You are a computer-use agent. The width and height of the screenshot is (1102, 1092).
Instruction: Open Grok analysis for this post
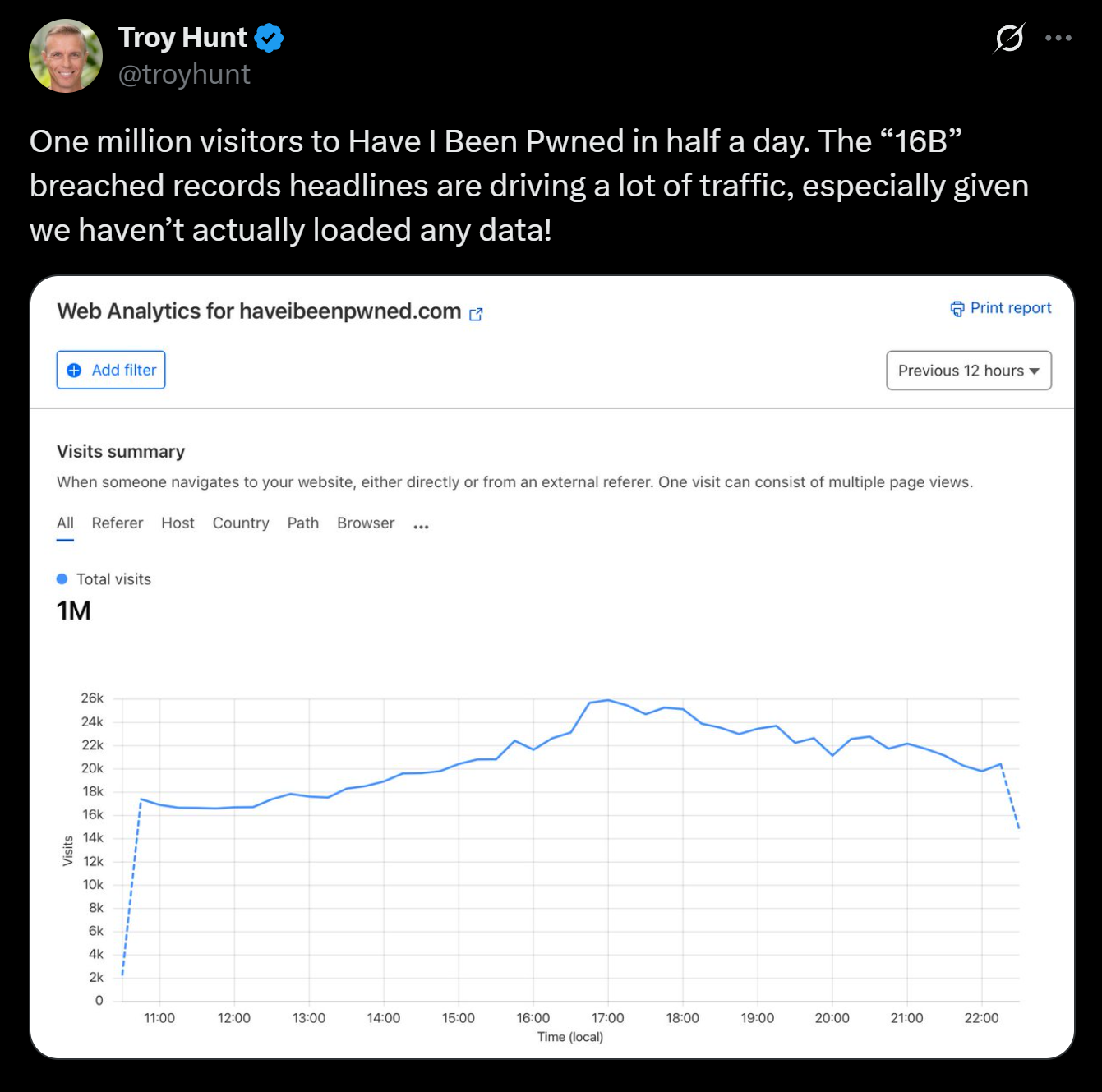point(1009,37)
